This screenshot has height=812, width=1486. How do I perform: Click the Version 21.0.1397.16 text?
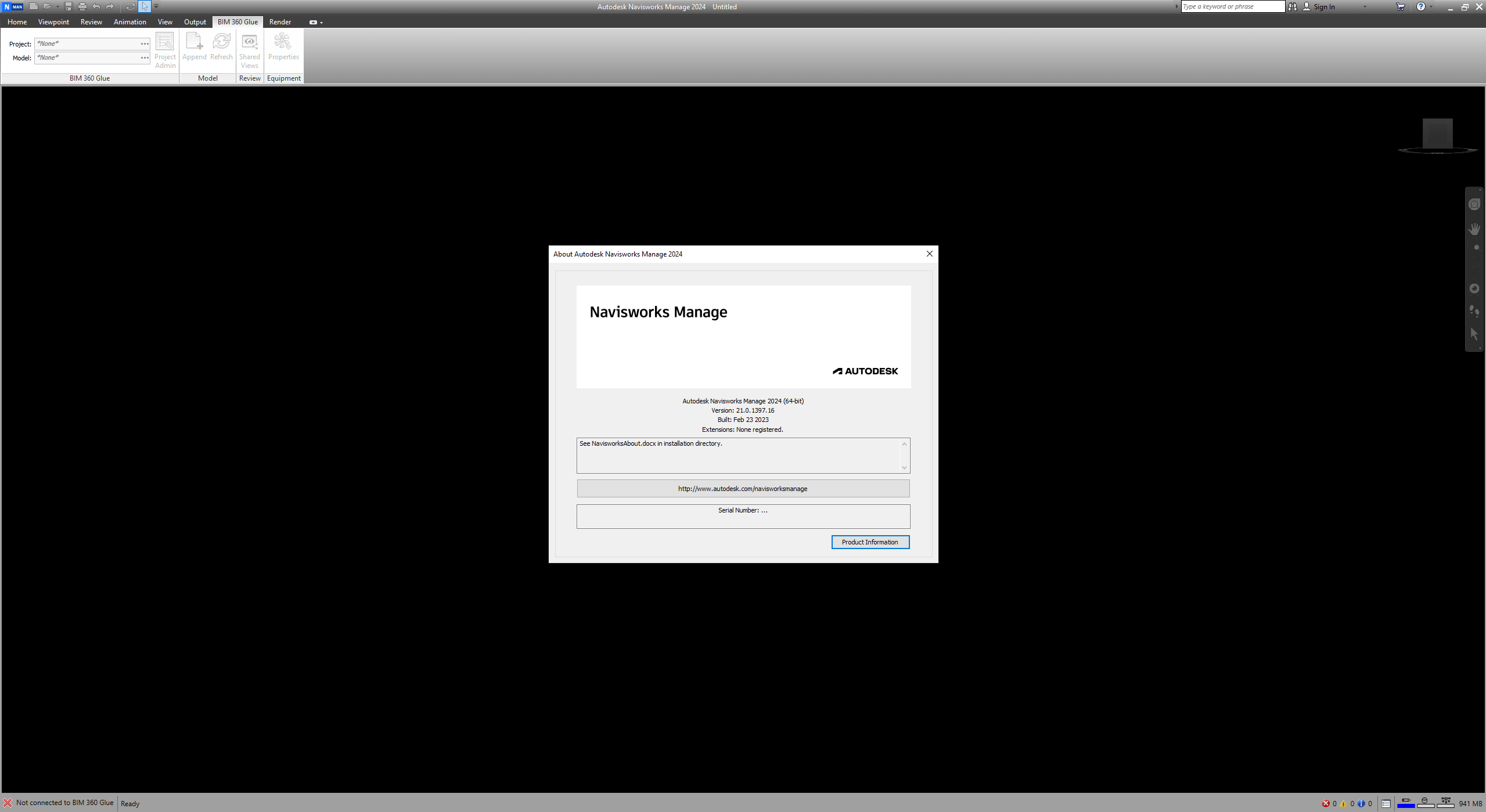pyautogui.click(x=743, y=410)
